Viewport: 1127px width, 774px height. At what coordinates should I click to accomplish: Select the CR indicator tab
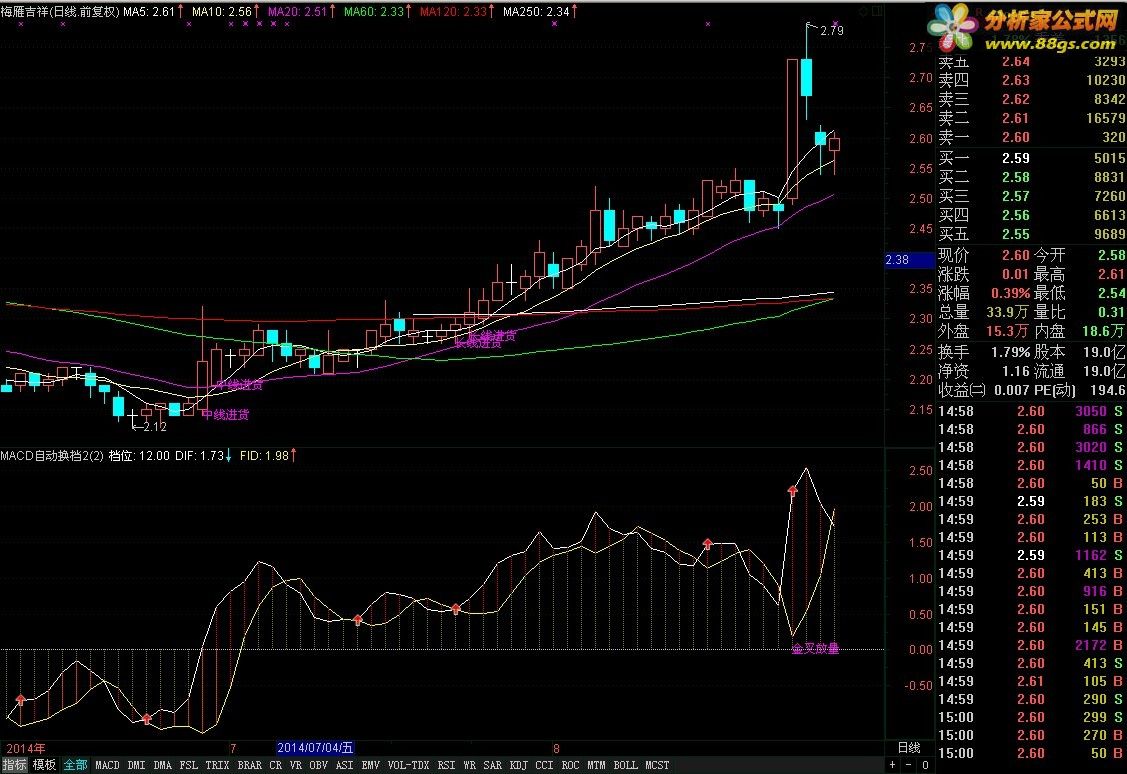click(x=275, y=765)
